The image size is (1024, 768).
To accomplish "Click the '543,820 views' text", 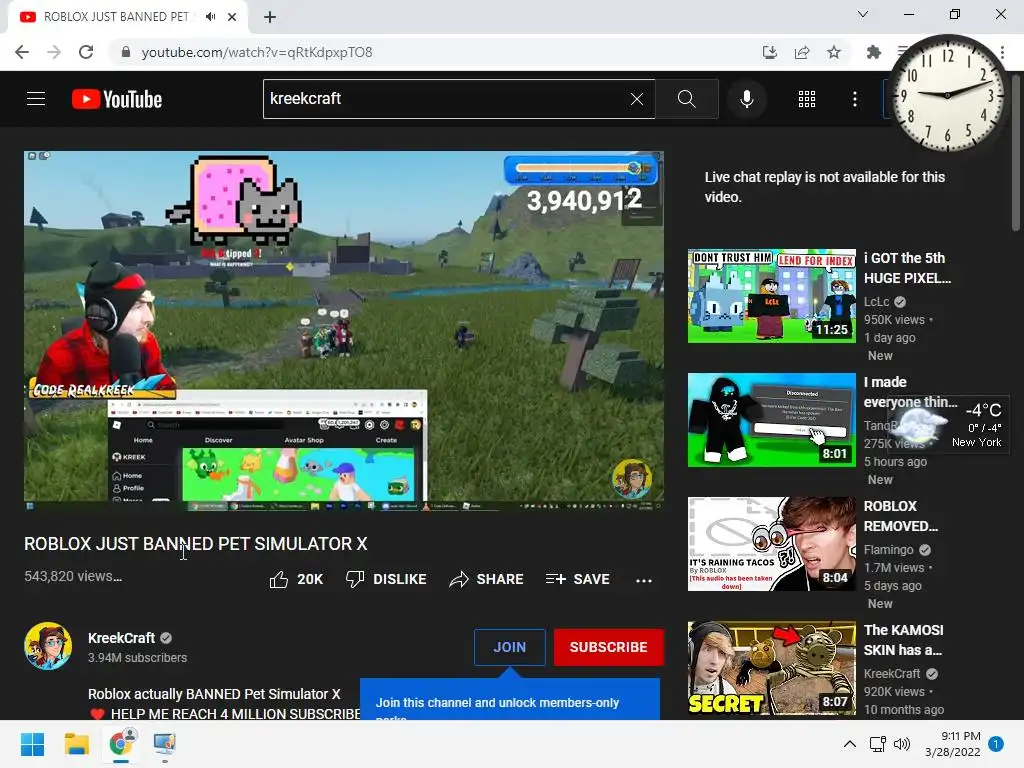I will [x=73, y=576].
